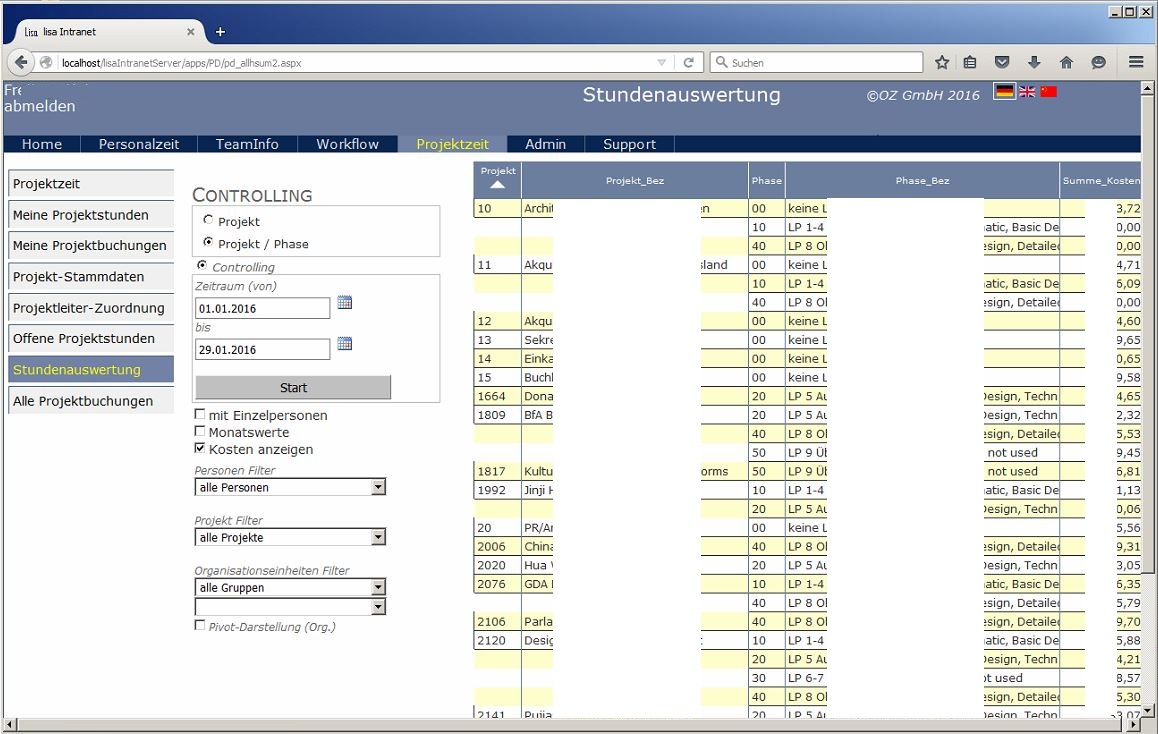Open the Projektzeit top menu item

click(453, 144)
